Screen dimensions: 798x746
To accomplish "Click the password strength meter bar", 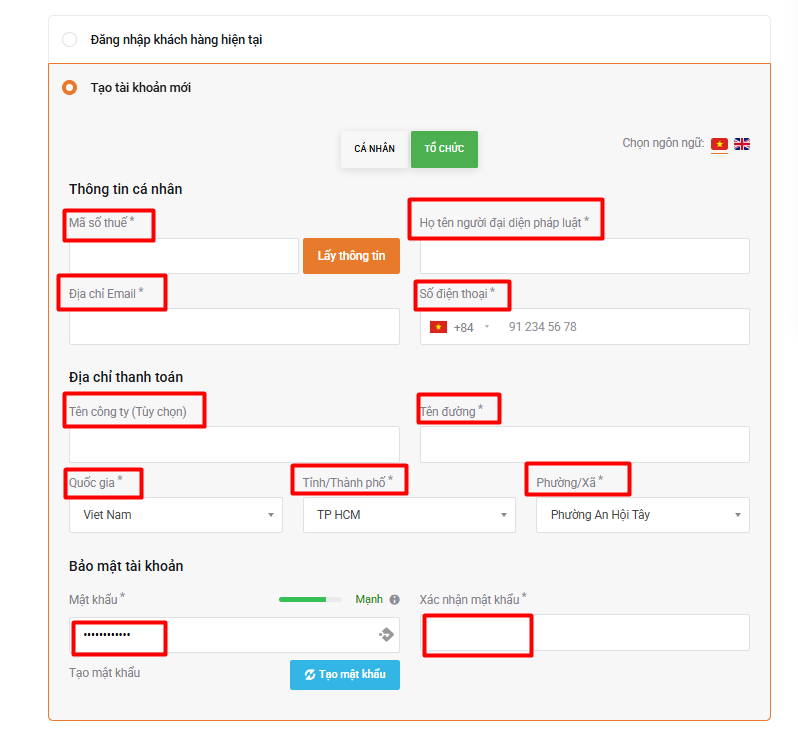I will pos(309,600).
